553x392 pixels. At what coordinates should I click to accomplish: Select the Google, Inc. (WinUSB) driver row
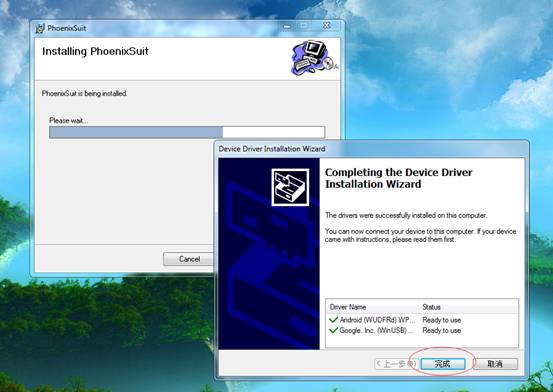click(422, 331)
